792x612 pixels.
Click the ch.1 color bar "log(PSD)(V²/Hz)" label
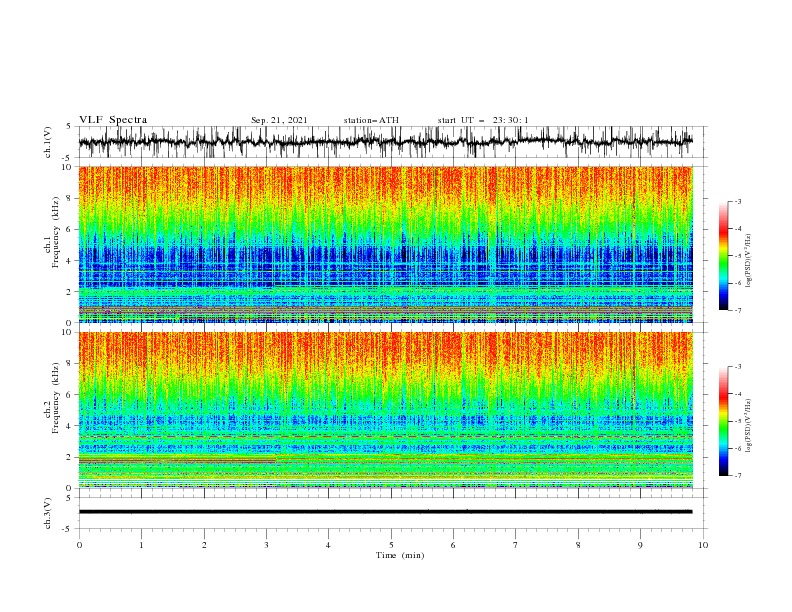(x=748, y=261)
